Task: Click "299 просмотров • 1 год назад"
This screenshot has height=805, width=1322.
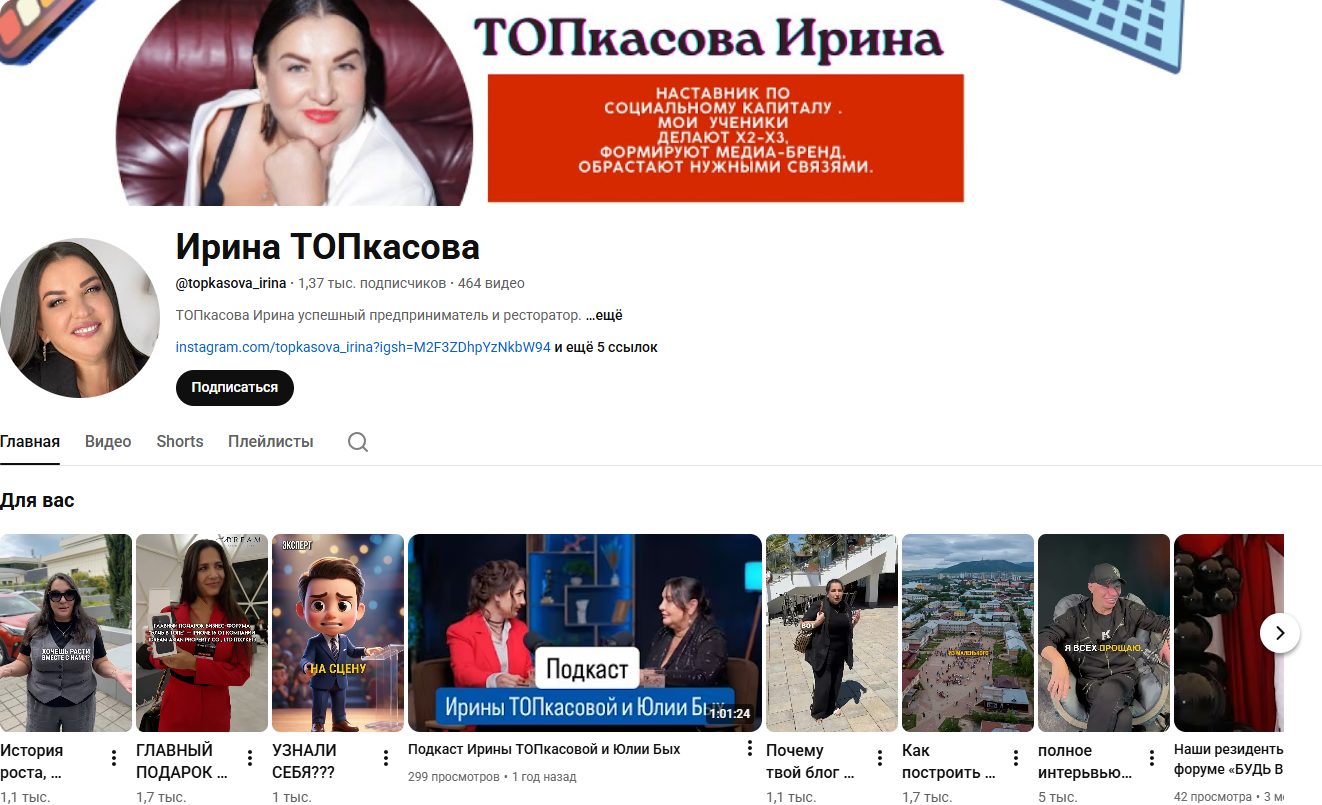Action: (492, 776)
